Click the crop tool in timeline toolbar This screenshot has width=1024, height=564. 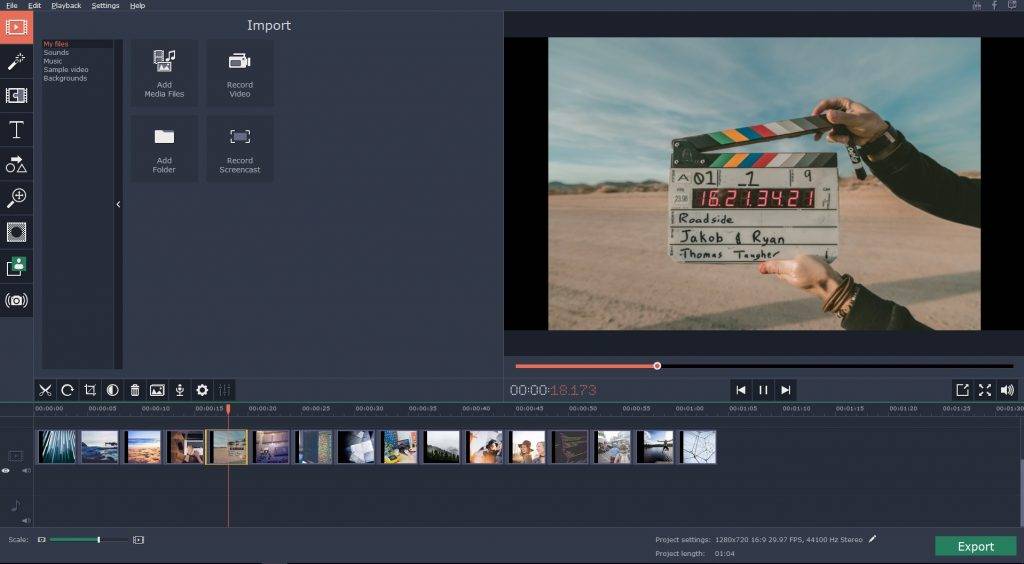[90, 390]
